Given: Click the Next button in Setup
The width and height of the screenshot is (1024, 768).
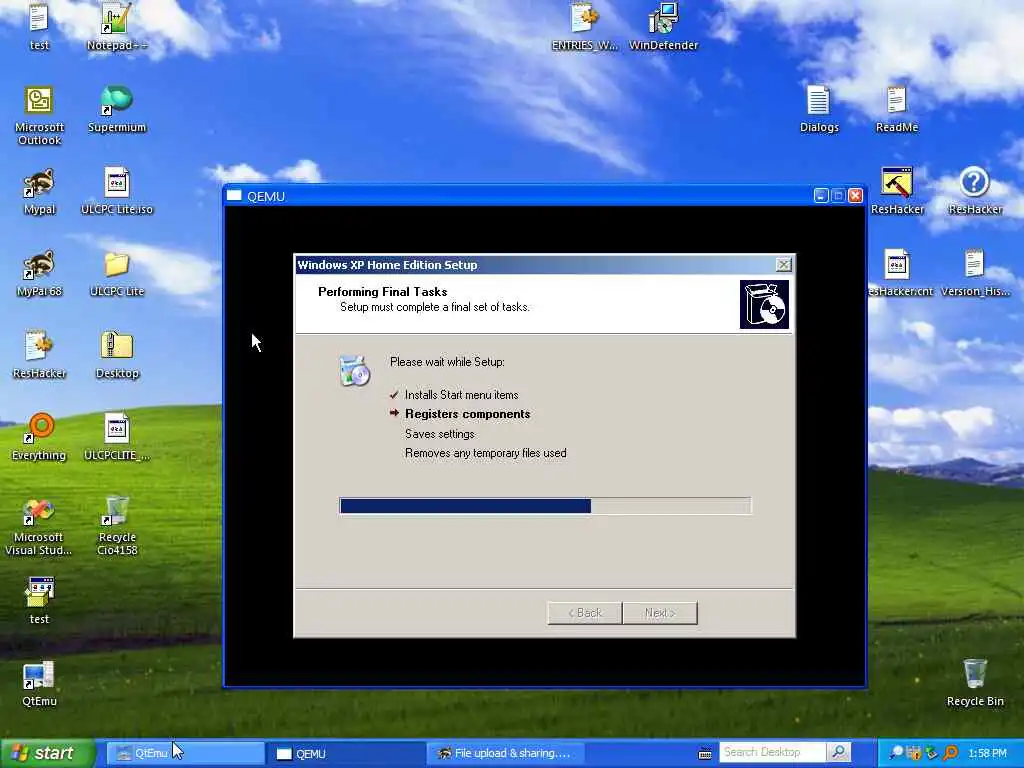Looking at the screenshot, I should (x=660, y=613).
